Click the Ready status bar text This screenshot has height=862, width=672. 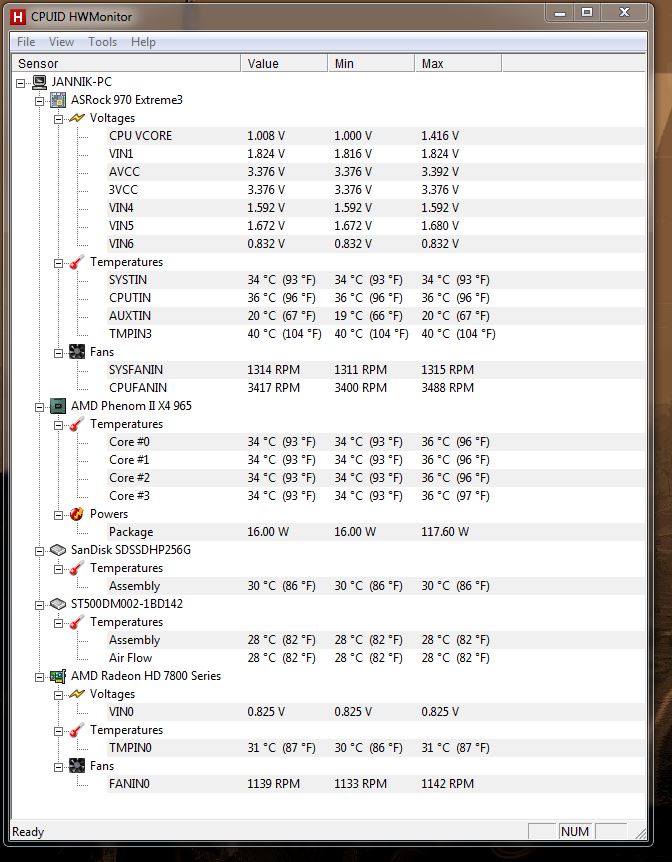28,832
